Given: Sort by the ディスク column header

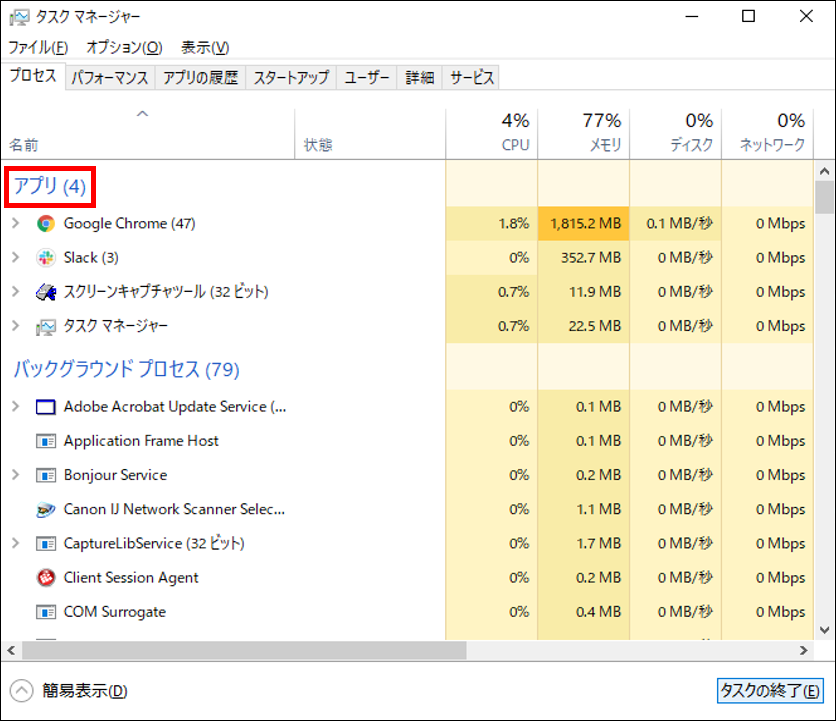Looking at the screenshot, I should click(676, 134).
